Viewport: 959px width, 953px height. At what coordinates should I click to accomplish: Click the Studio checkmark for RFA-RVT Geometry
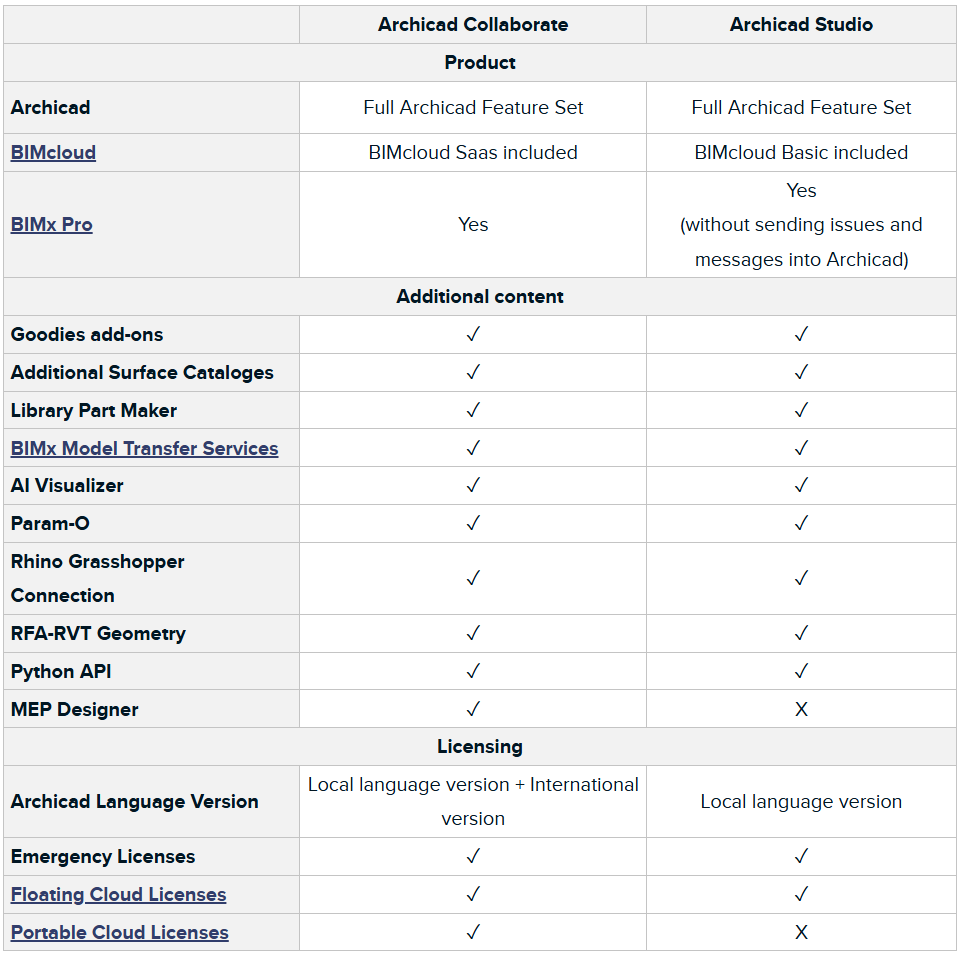[801, 634]
